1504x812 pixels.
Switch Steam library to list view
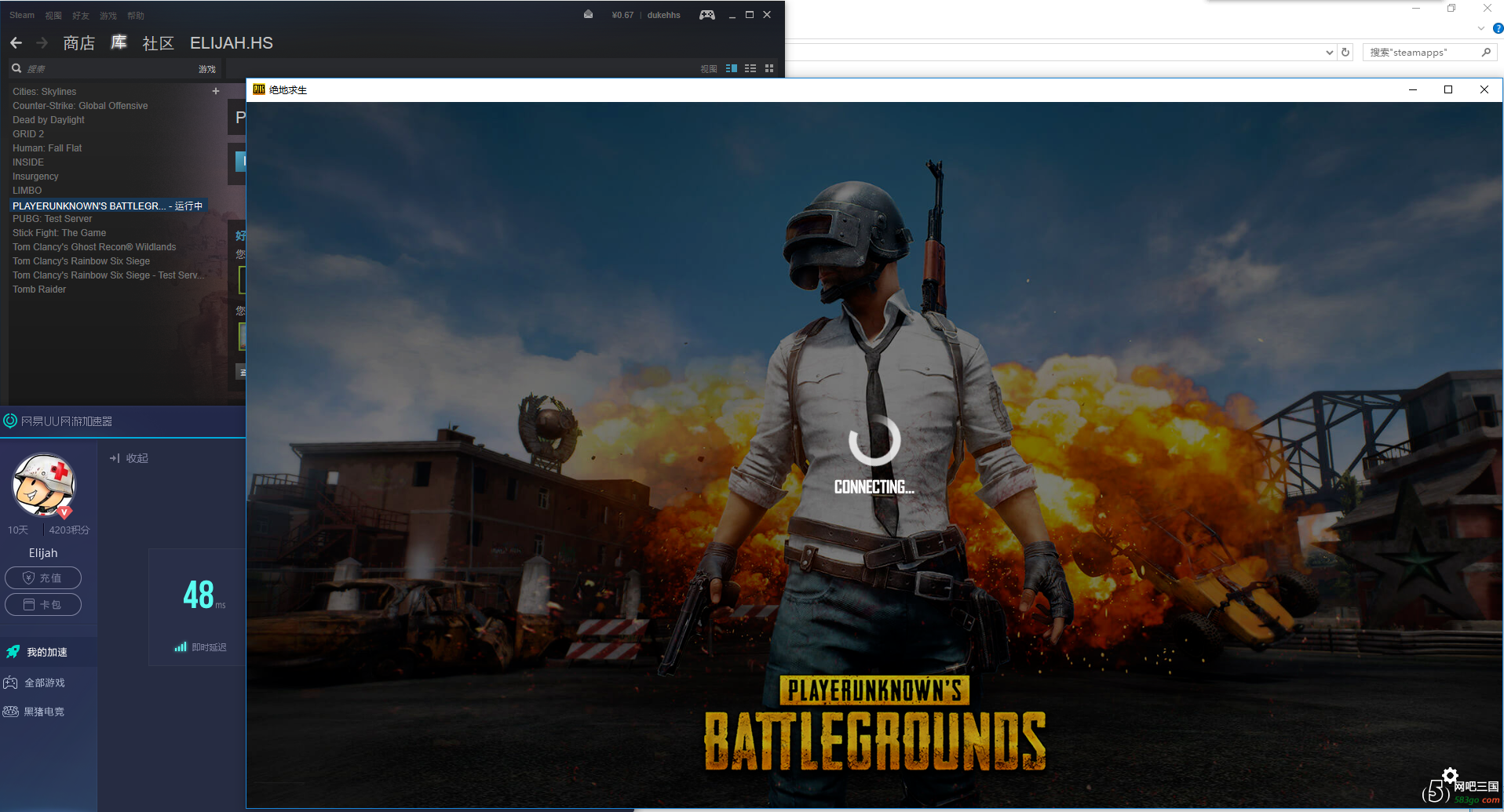750,69
